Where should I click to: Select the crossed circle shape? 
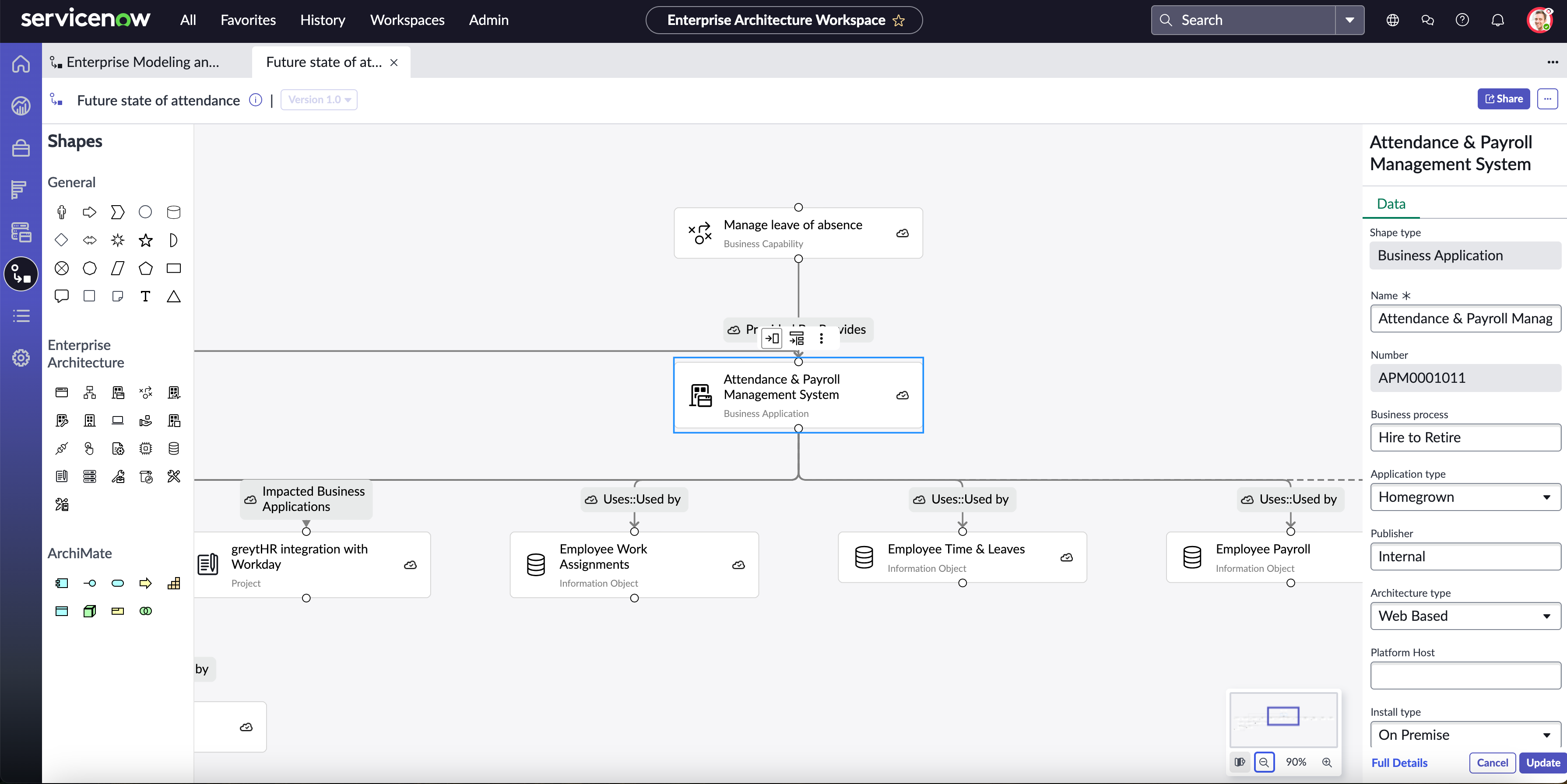tap(61, 268)
